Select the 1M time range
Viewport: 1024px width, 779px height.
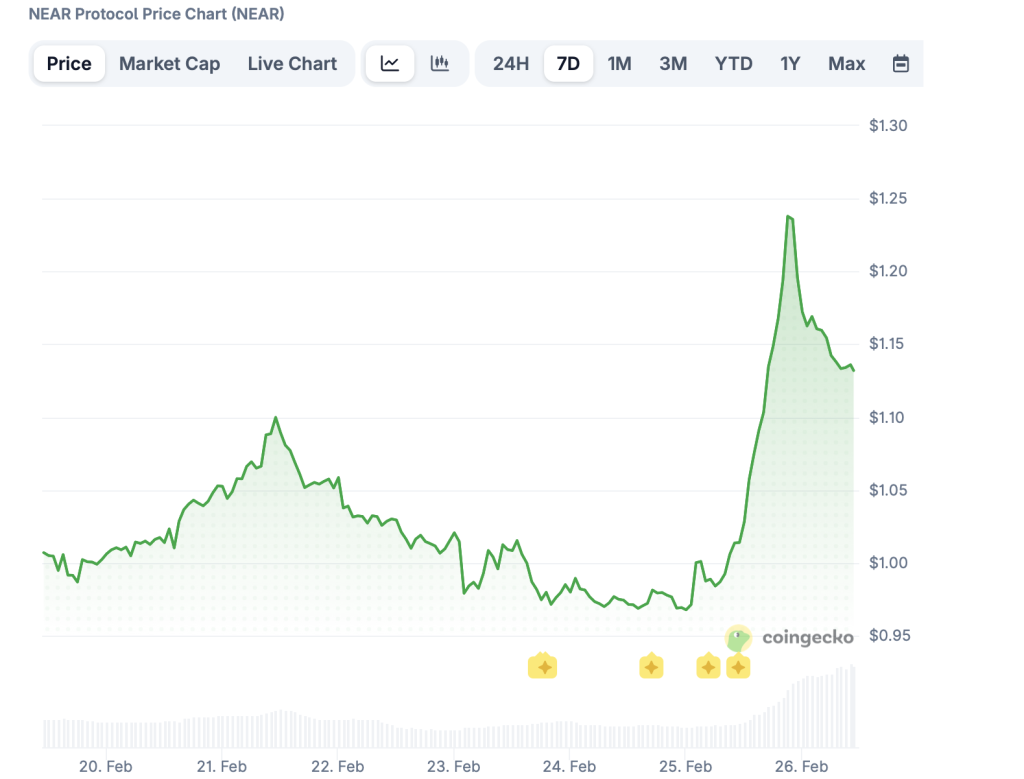click(x=619, y=64)
